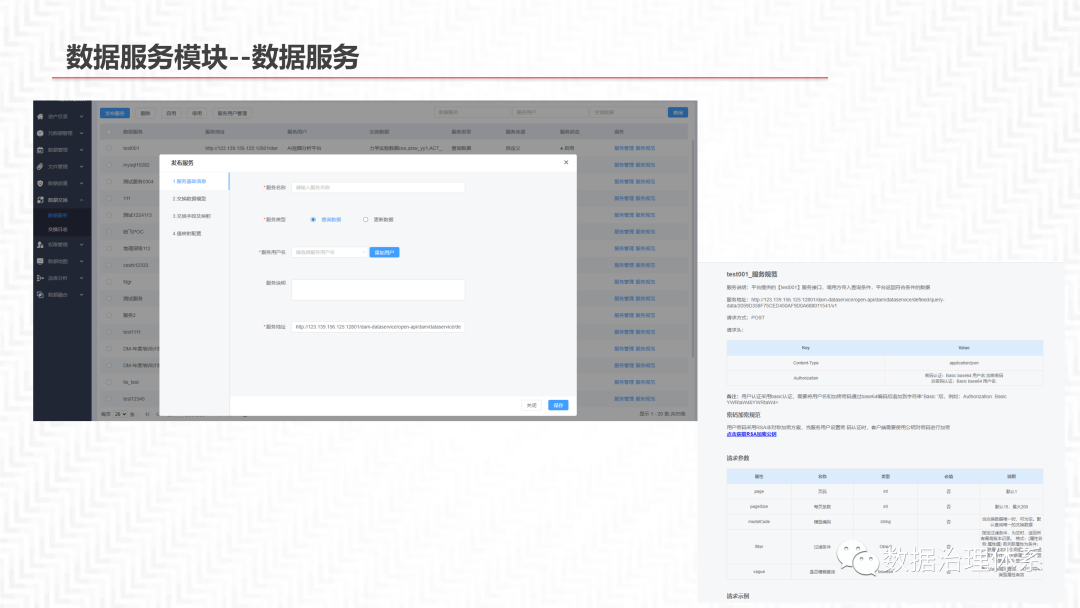Click the 数据交换 sidebar icon
The image size is (1080, 608).
tap(40, 201)
